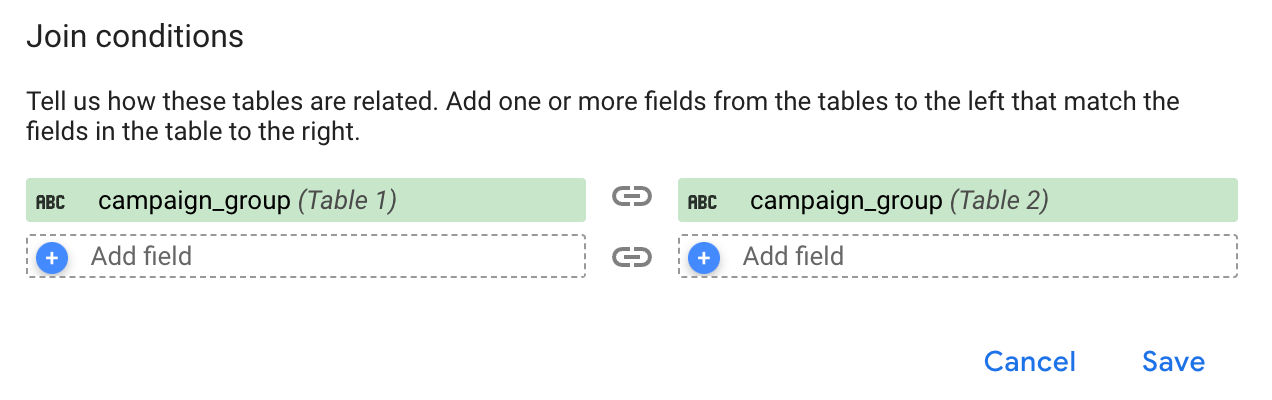Save the join conditions
The width and height of the screenshot is (1272, 400).
pyautogui.click(x=1174, y=361)
